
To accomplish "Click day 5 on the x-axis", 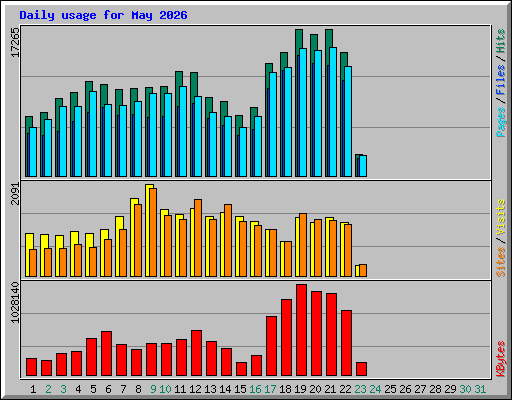I will 93,389.
